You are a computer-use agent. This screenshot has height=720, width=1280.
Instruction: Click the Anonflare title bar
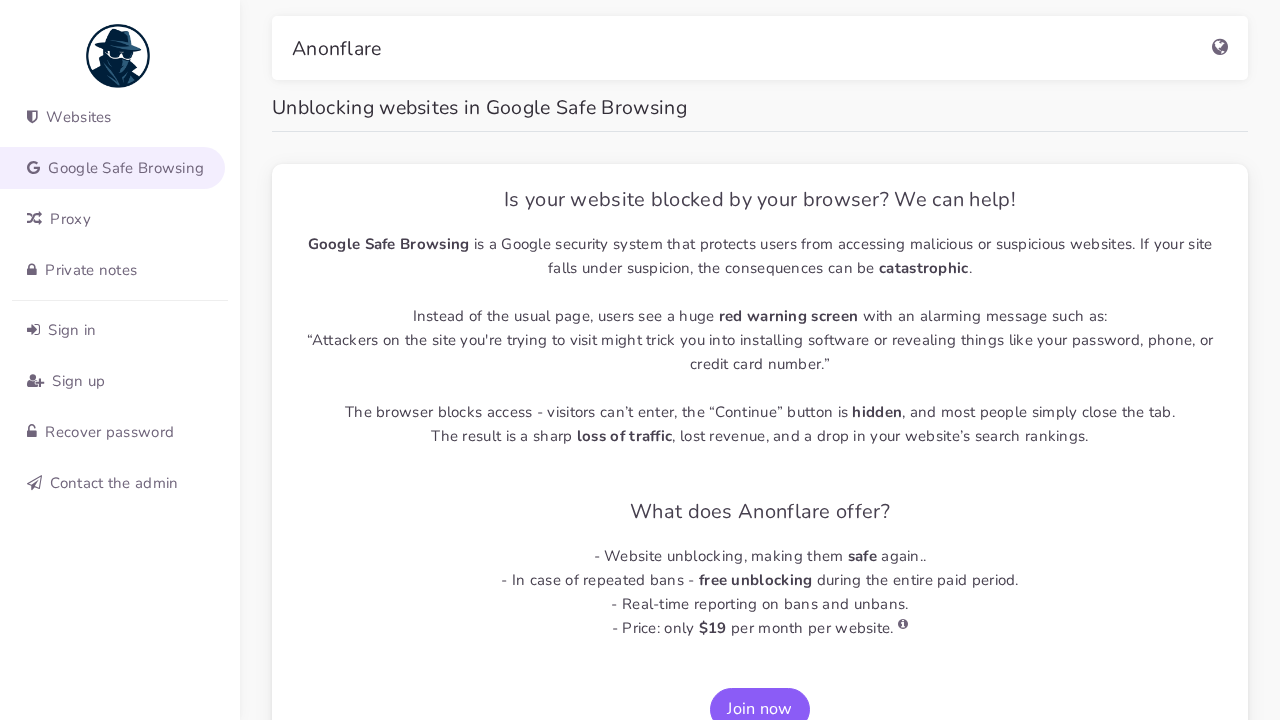tap(336, 48)
